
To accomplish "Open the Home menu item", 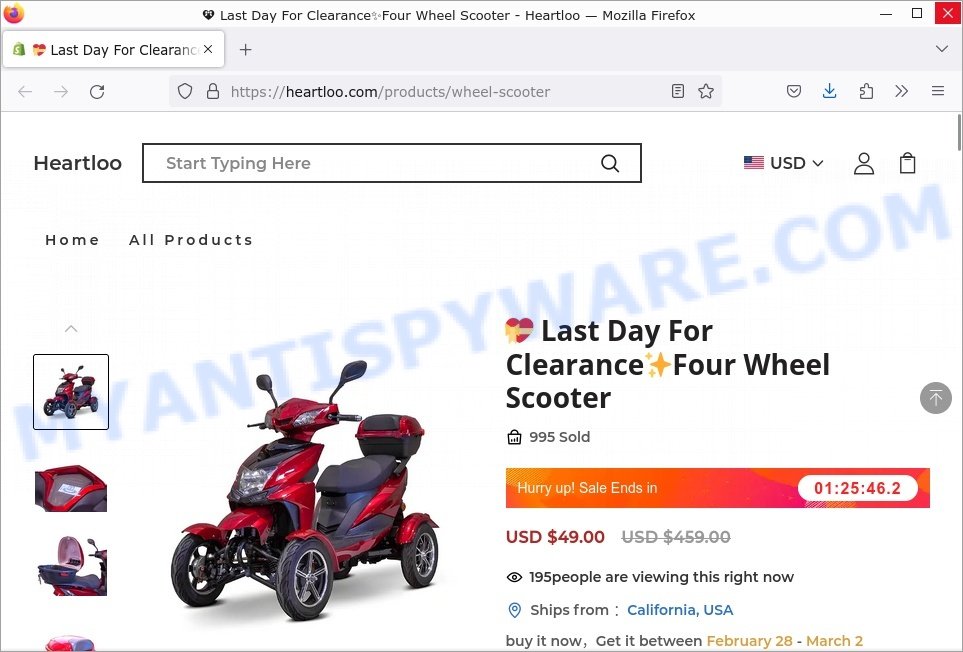I will (x=72, y=240).
